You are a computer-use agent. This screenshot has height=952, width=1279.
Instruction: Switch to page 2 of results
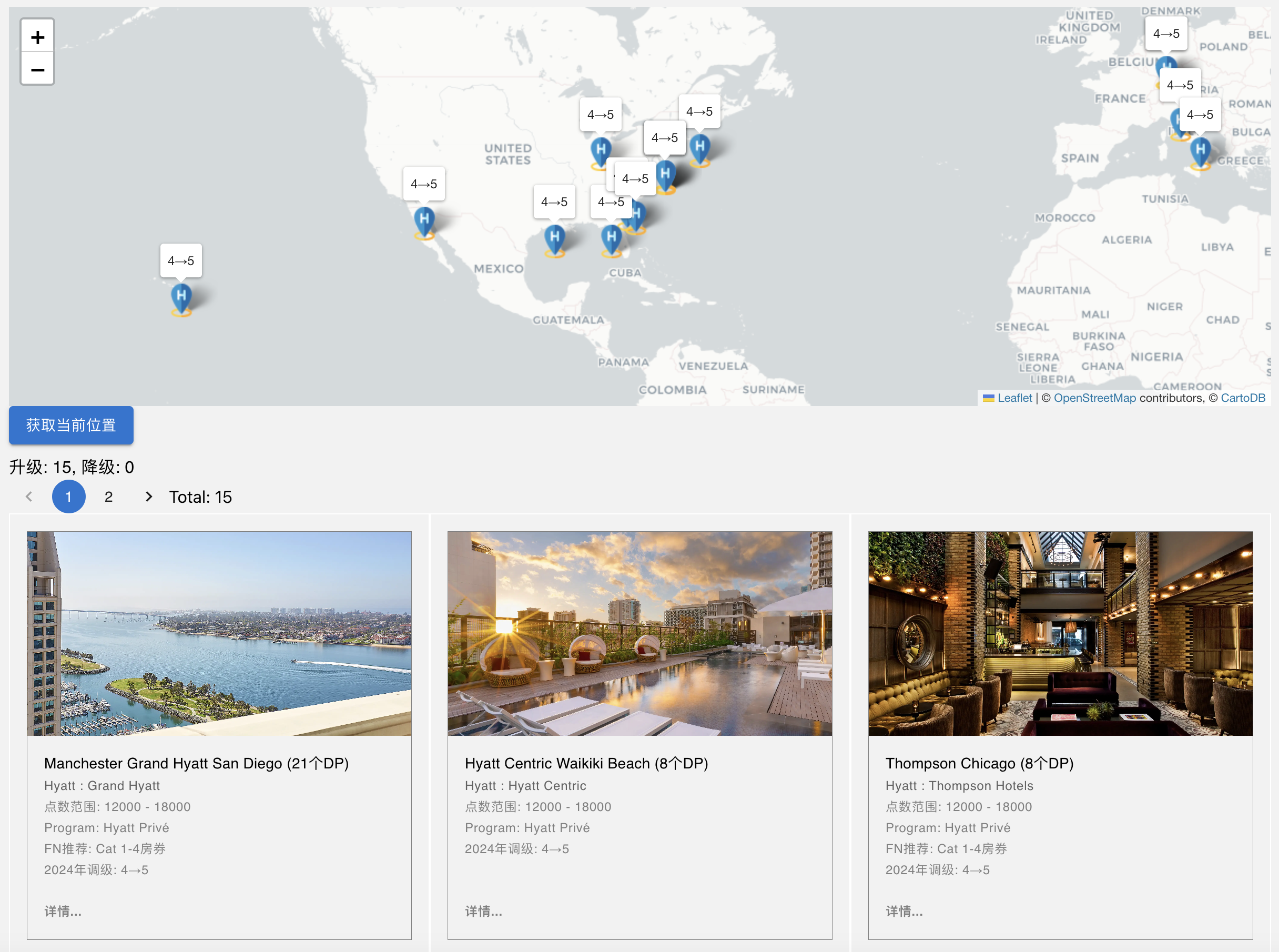pyautogui.click(x=108, y=496)
